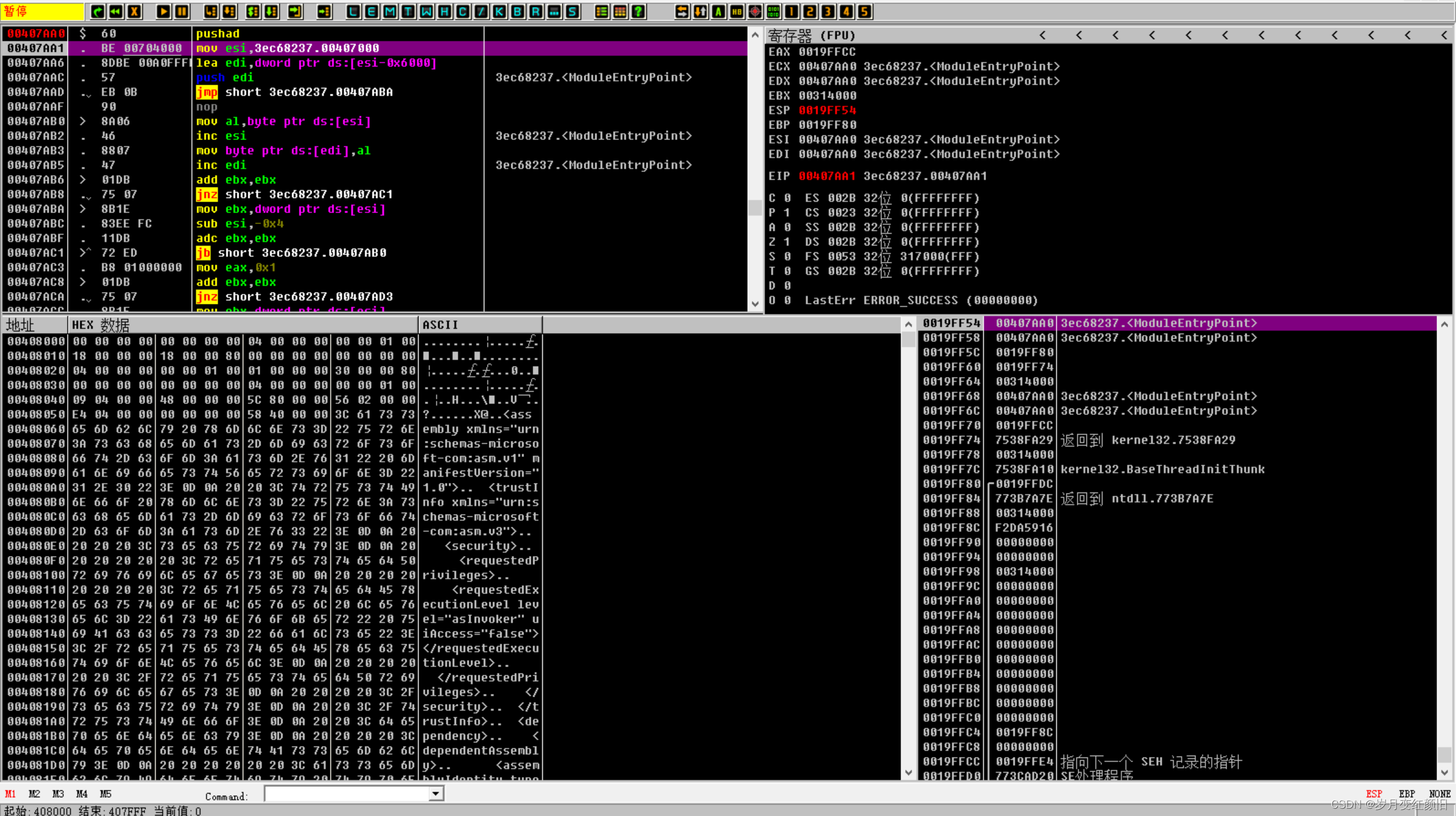Select the EIP register value 00407AA1
The width and height of the screenshot is (1456, 816).
click(827, 176)
